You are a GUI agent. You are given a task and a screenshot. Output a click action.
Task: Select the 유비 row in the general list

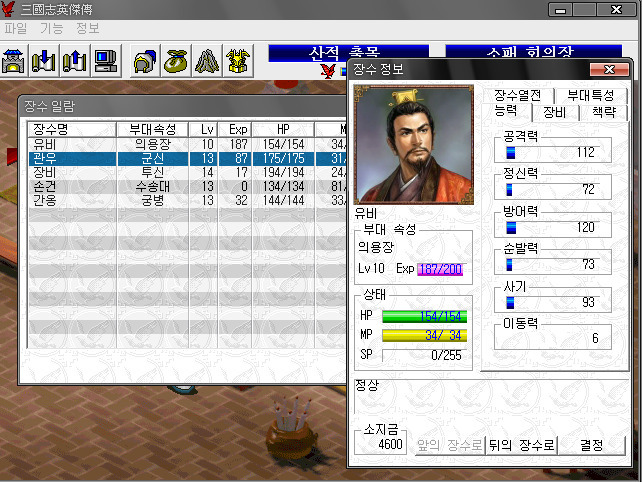point(188,144)
